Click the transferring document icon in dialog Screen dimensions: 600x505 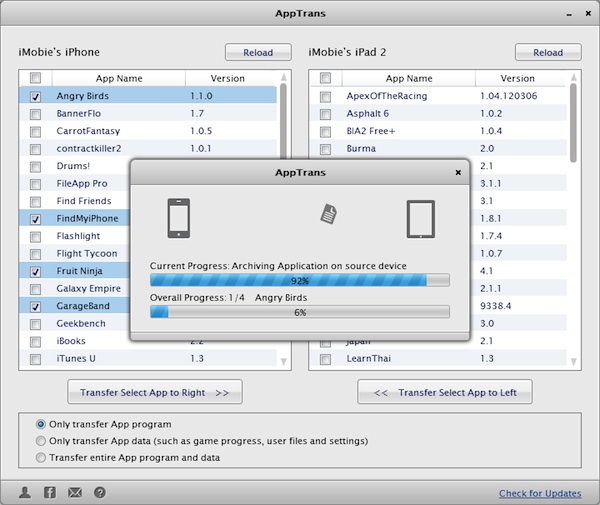328,213
